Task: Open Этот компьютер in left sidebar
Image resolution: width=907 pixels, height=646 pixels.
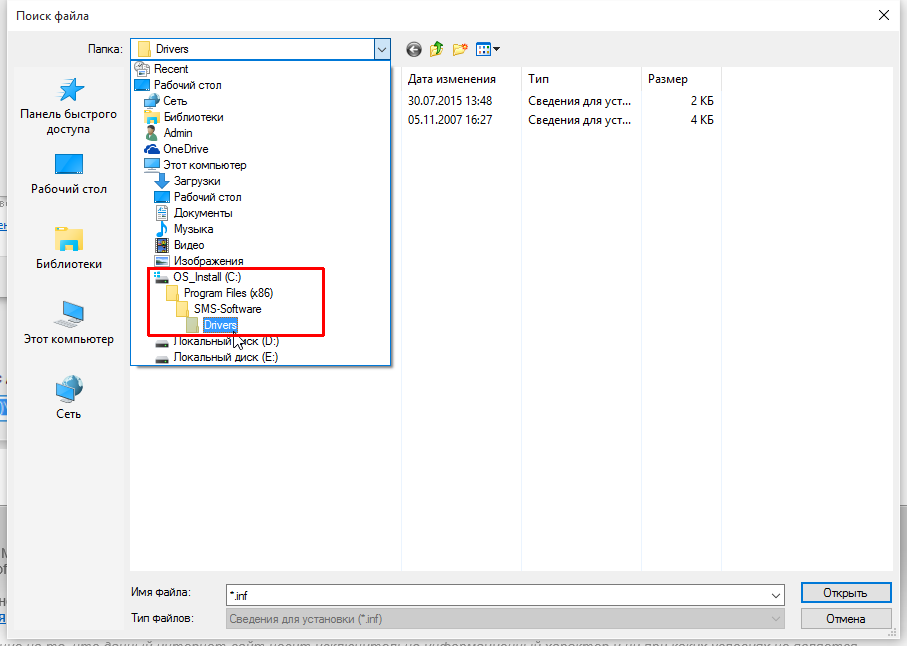Action: (68, 323)
